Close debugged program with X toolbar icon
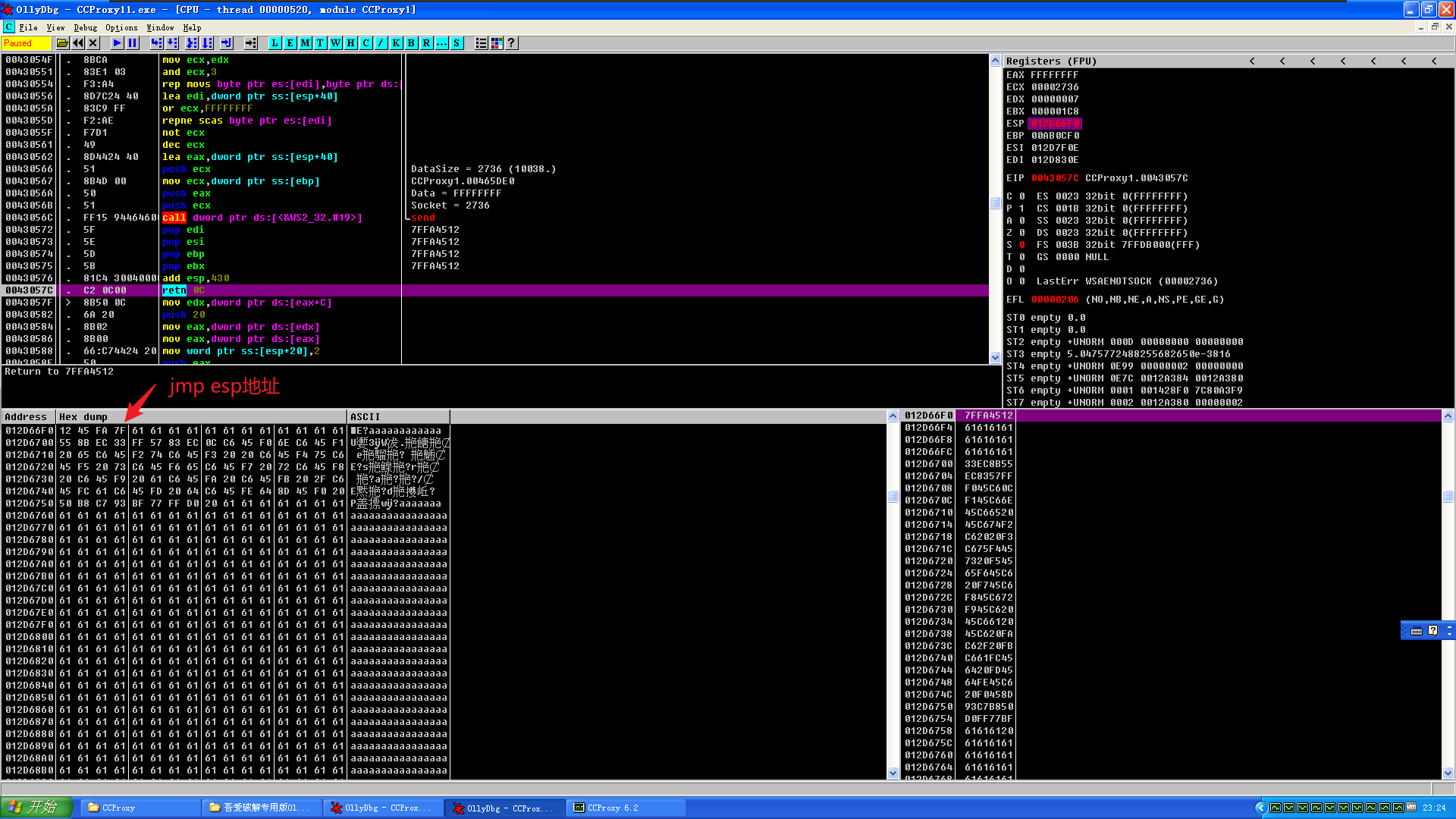Image resolution: width=1456 pixels, height=819 pixels. point(93,43)
